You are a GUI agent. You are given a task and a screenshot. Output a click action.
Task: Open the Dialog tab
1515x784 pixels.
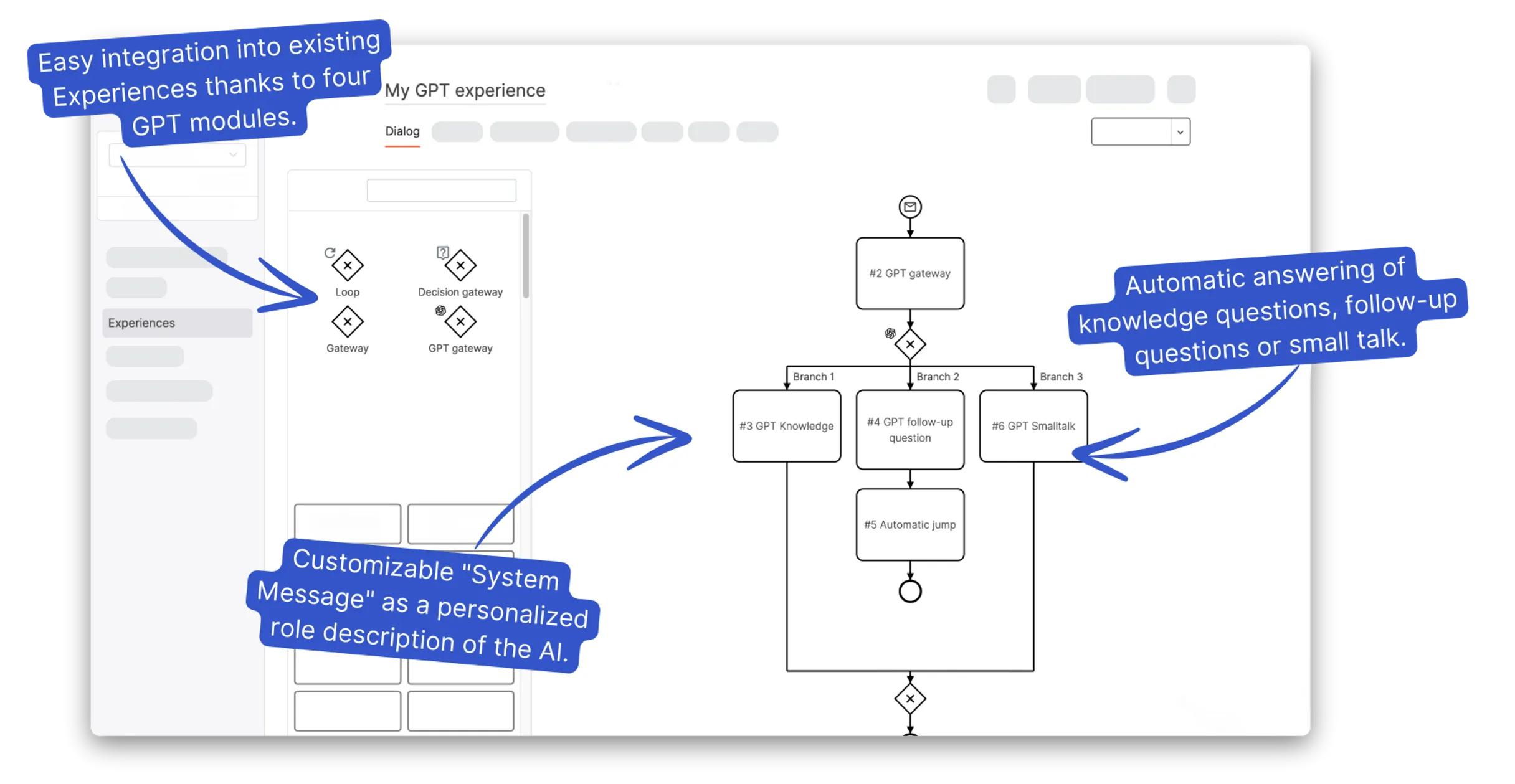[x=402, y=131]
